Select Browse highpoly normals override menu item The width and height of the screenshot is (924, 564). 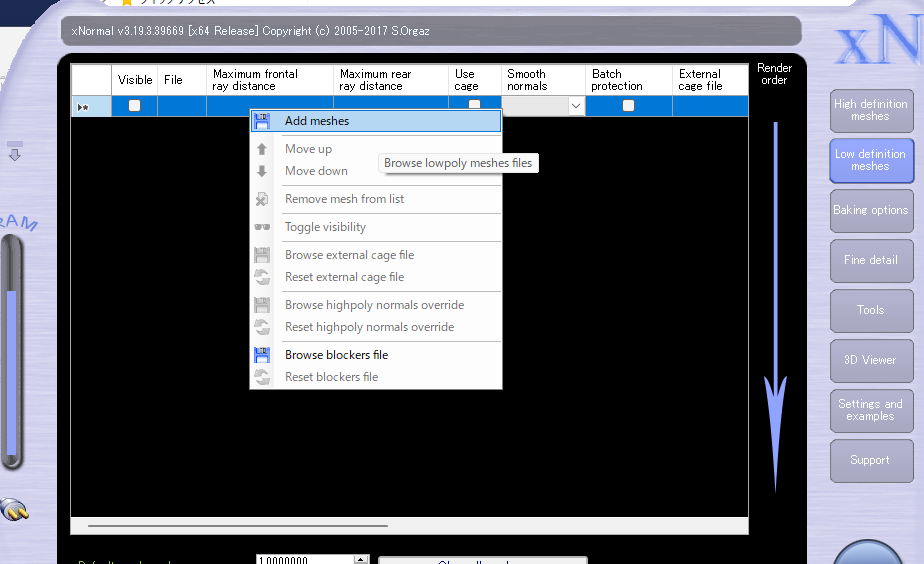374,305
